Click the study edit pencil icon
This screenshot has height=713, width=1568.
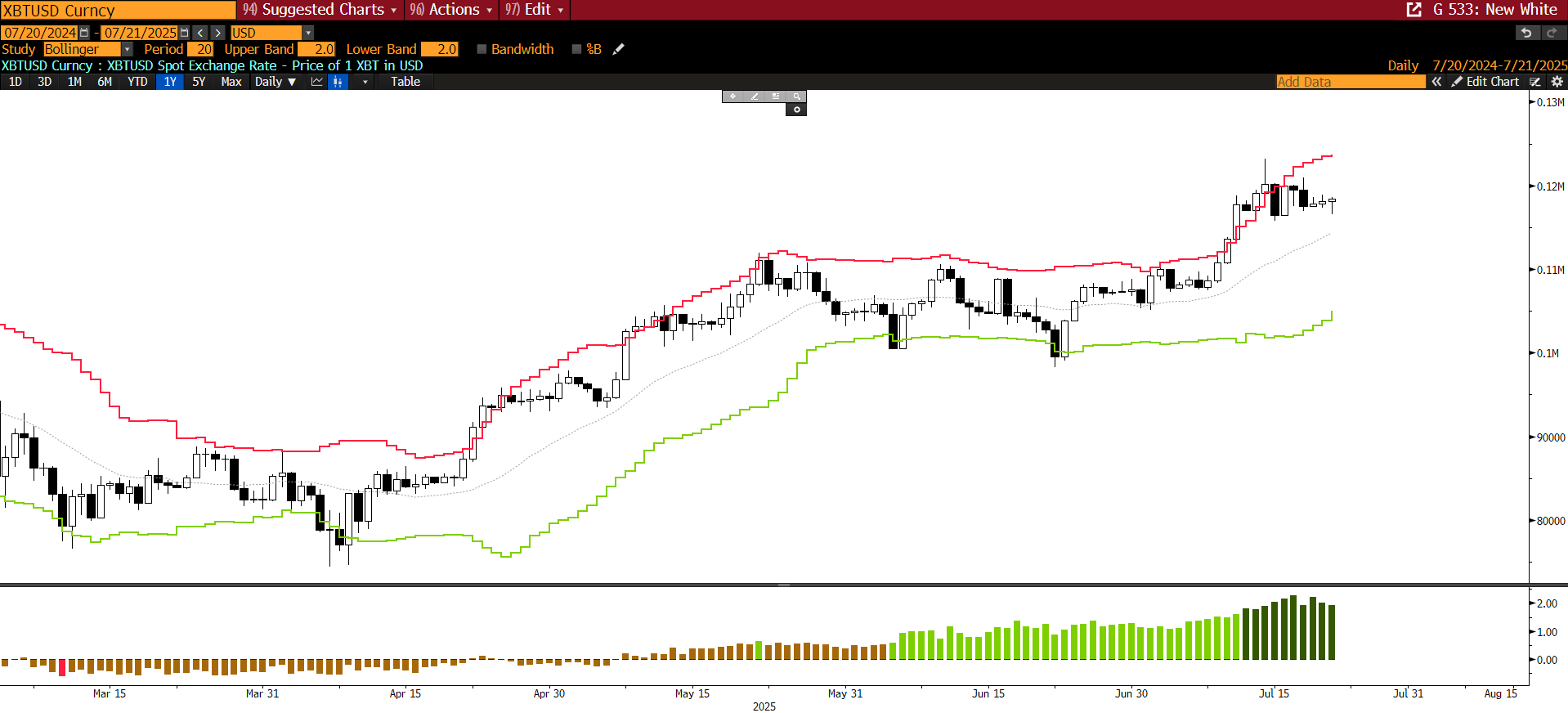(619, 49)
